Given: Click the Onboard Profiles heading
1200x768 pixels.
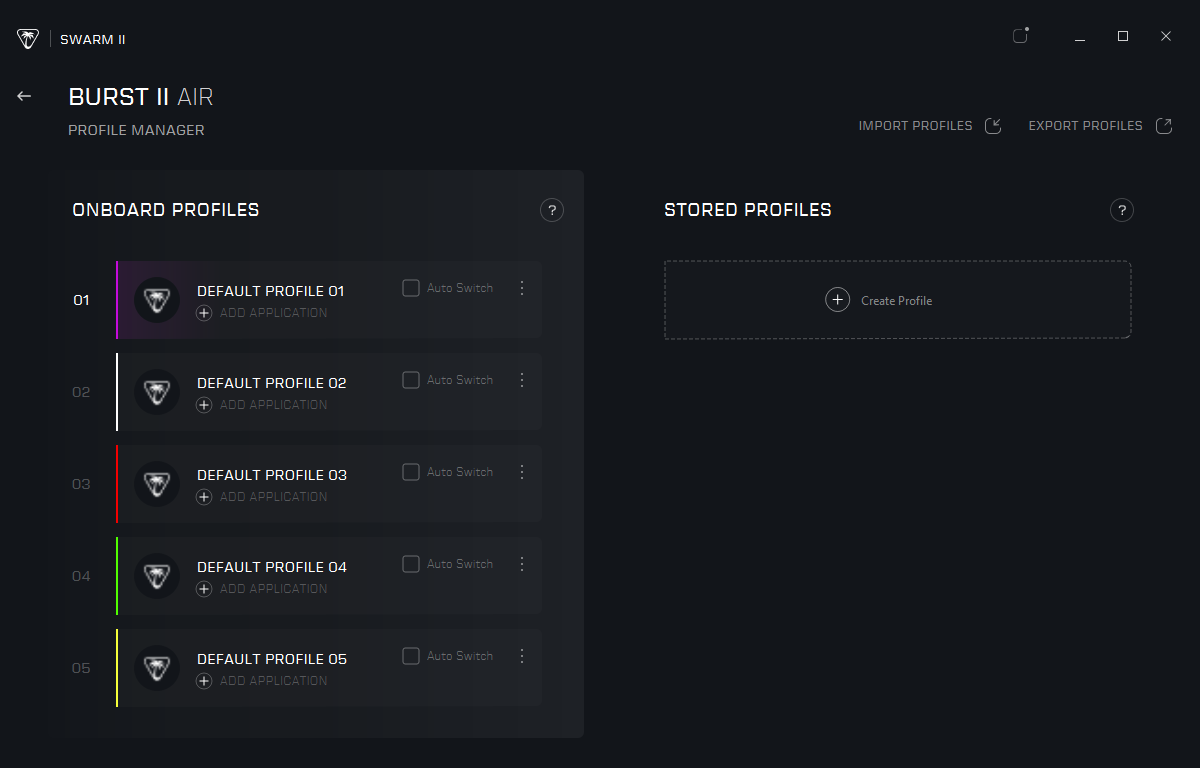Looking at the screenshot, I should pyautogui.click(x=166, y=210).
